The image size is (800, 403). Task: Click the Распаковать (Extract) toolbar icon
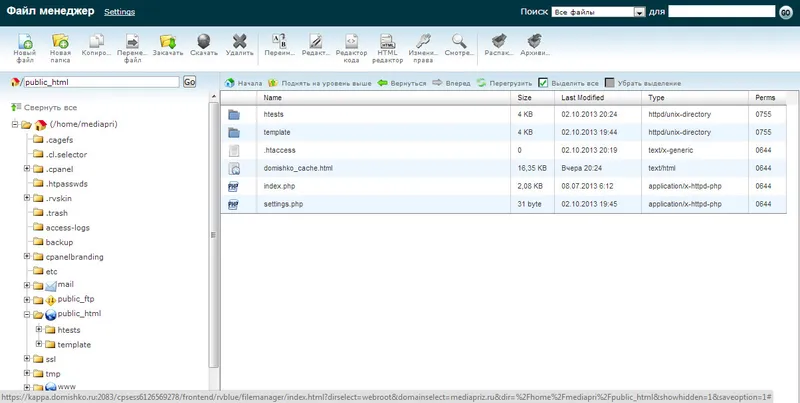498,41
